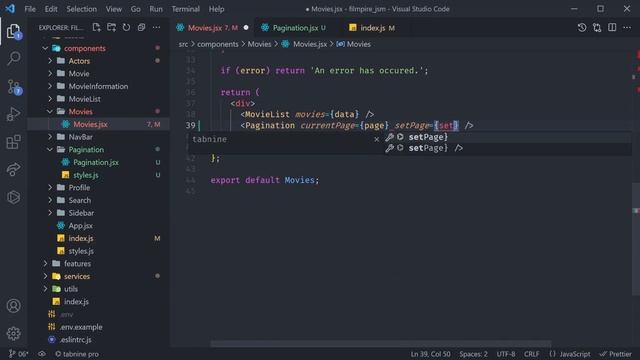Click the New File icon in Explorer

pos(96,27)
